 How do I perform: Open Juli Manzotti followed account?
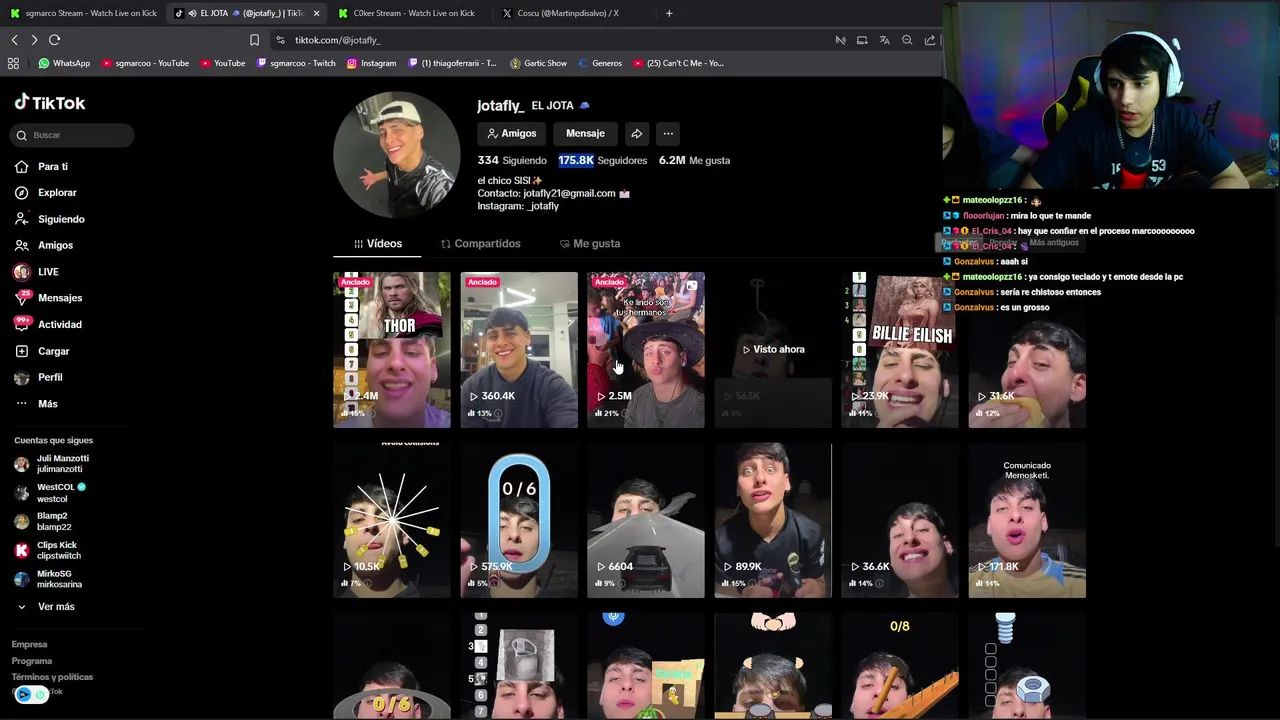click(52, 464)
